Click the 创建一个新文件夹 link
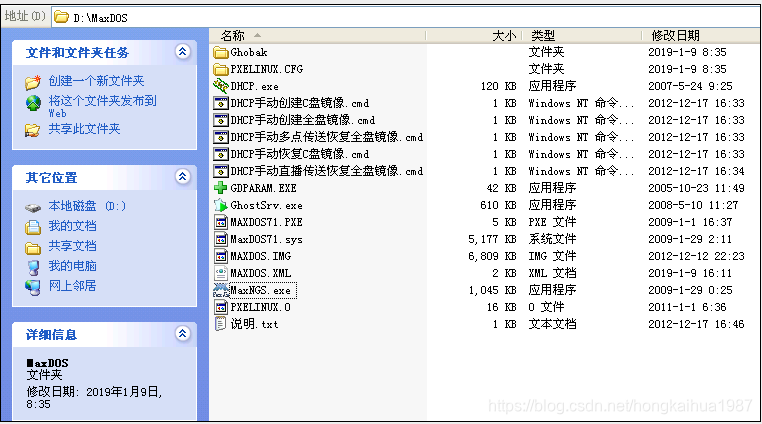This screenshot has height=424, width=762. (x=96, y=81)
